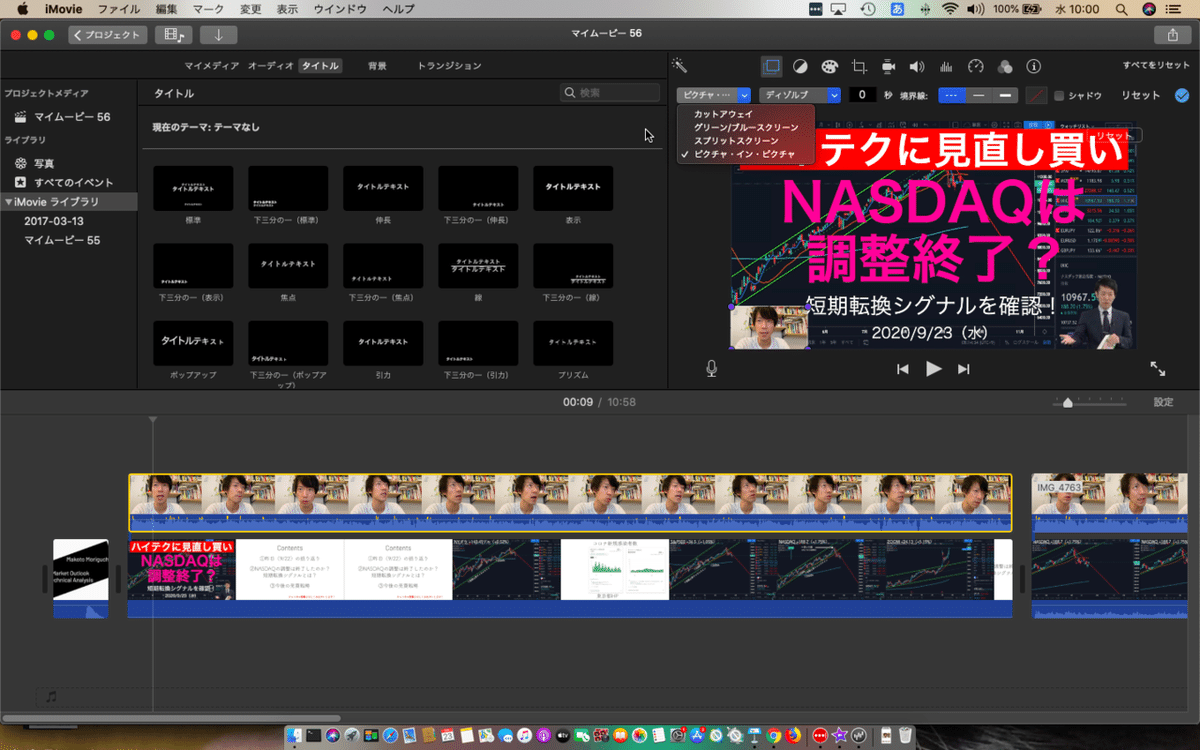Open Finder from the Dock
The width and height of the screenshot is (1200, 750).
coord(294,735)
